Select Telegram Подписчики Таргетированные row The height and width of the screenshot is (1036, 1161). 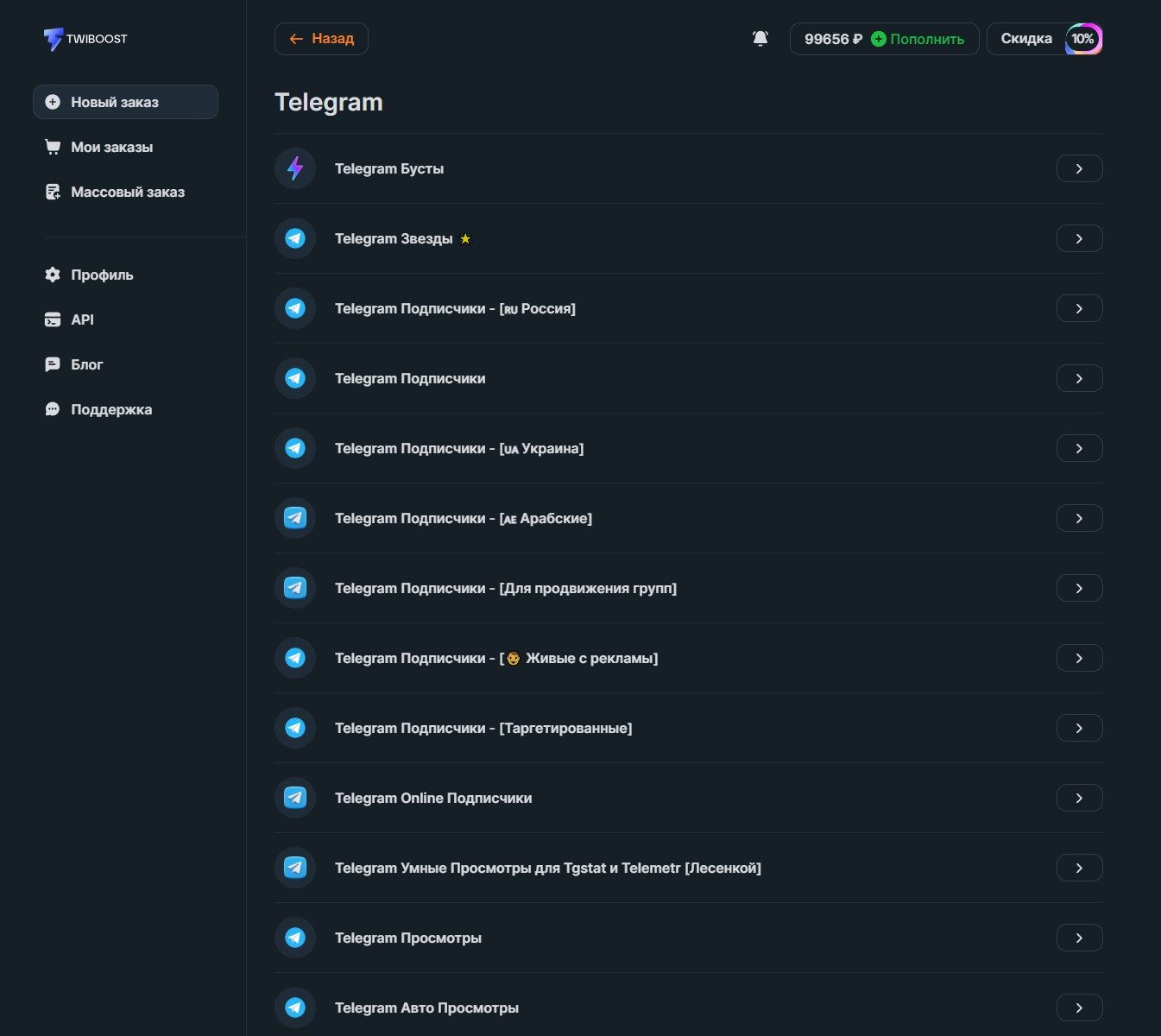pos(483,728)
